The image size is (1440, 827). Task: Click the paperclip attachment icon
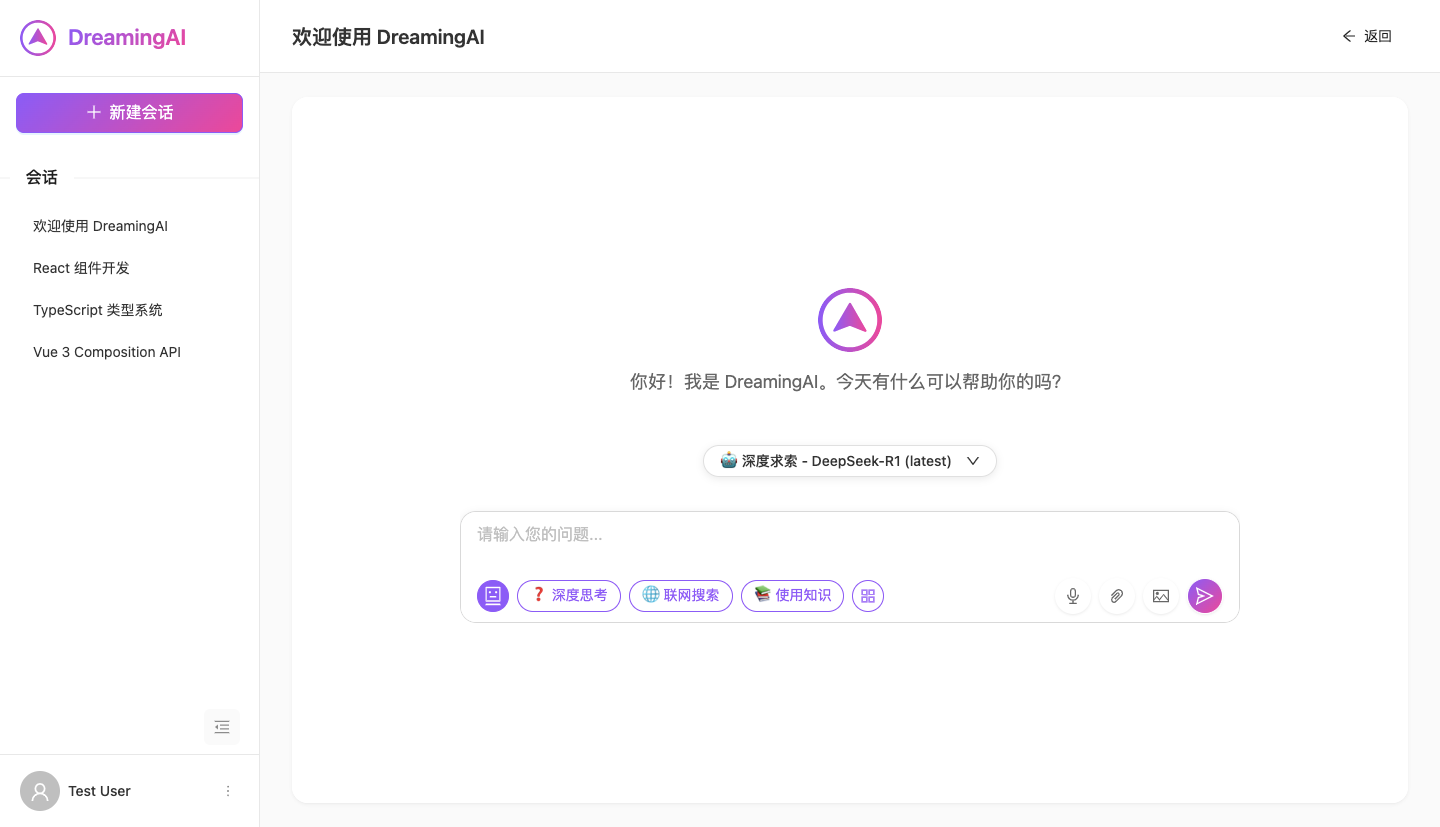1117,596
